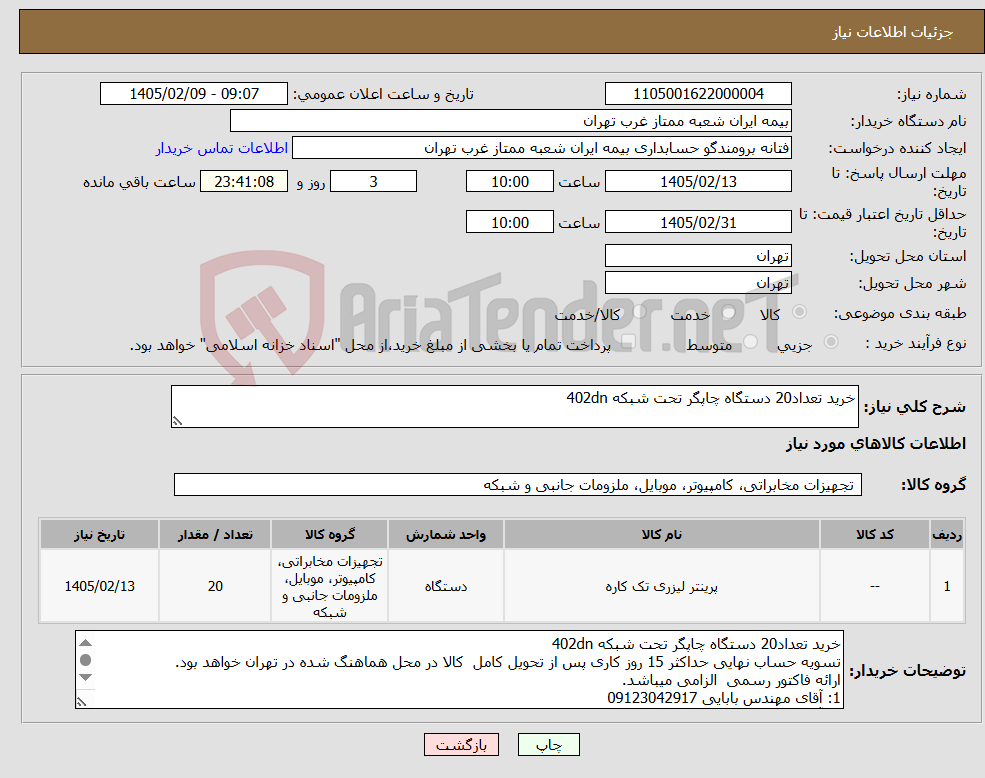This screenshot has width=985, height=778.
Task: Click price validity date 1405/02/31 field
Action: point(698,222)
